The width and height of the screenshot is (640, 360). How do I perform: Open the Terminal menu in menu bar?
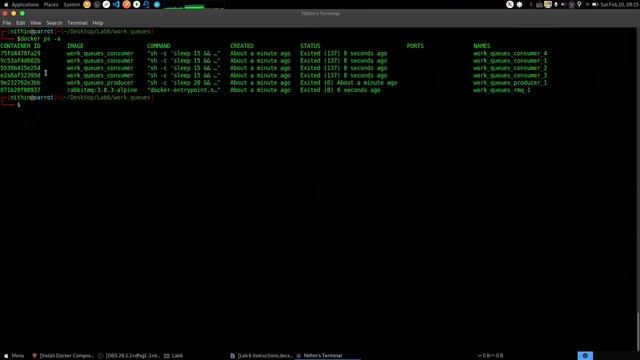[x=77, y=23]
